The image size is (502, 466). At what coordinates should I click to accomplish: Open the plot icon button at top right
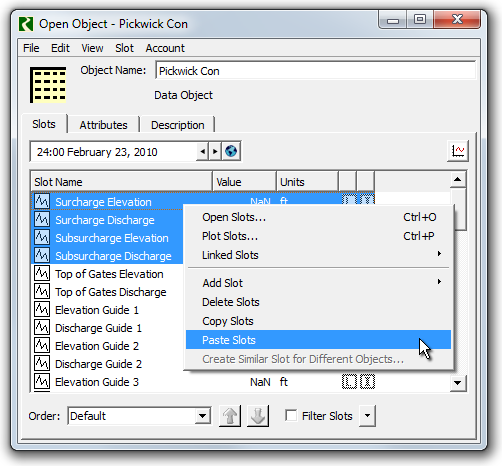[458, 151]
